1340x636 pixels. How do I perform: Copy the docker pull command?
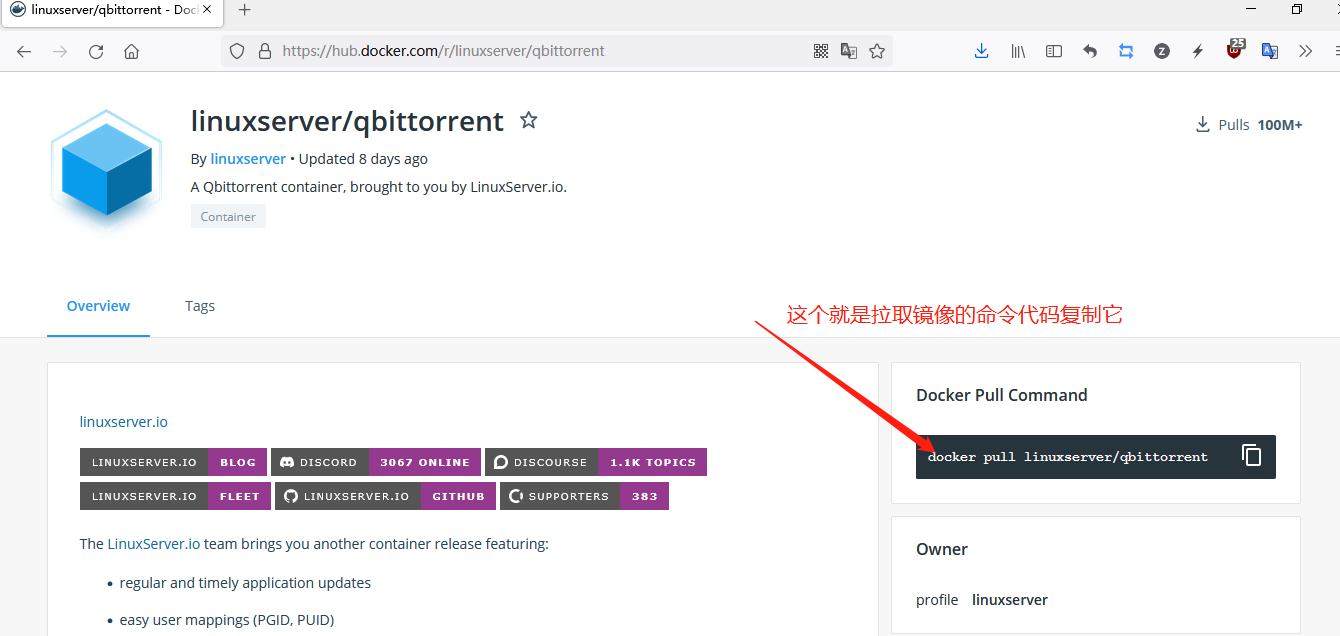(1251, 456)
